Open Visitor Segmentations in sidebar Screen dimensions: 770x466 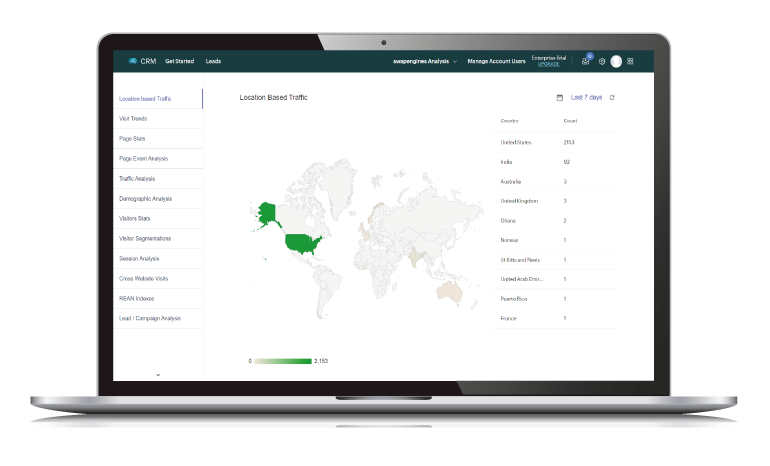pyautogui.click(x=158, y=239)
